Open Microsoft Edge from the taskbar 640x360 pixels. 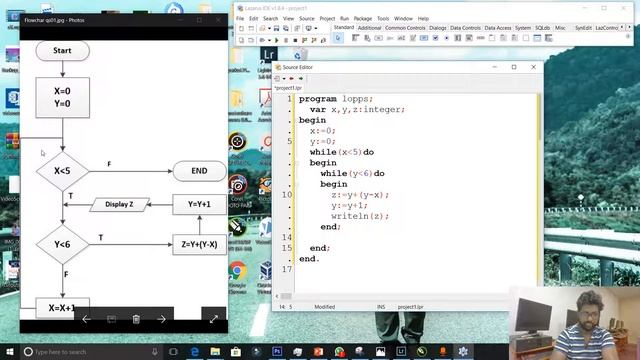195,352
